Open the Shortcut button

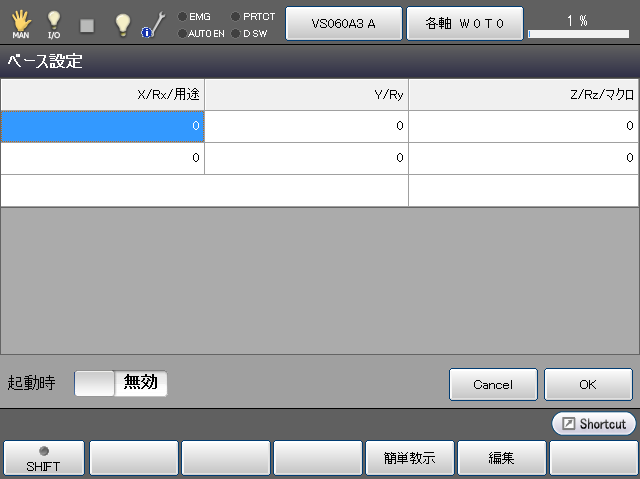(594, 424)
